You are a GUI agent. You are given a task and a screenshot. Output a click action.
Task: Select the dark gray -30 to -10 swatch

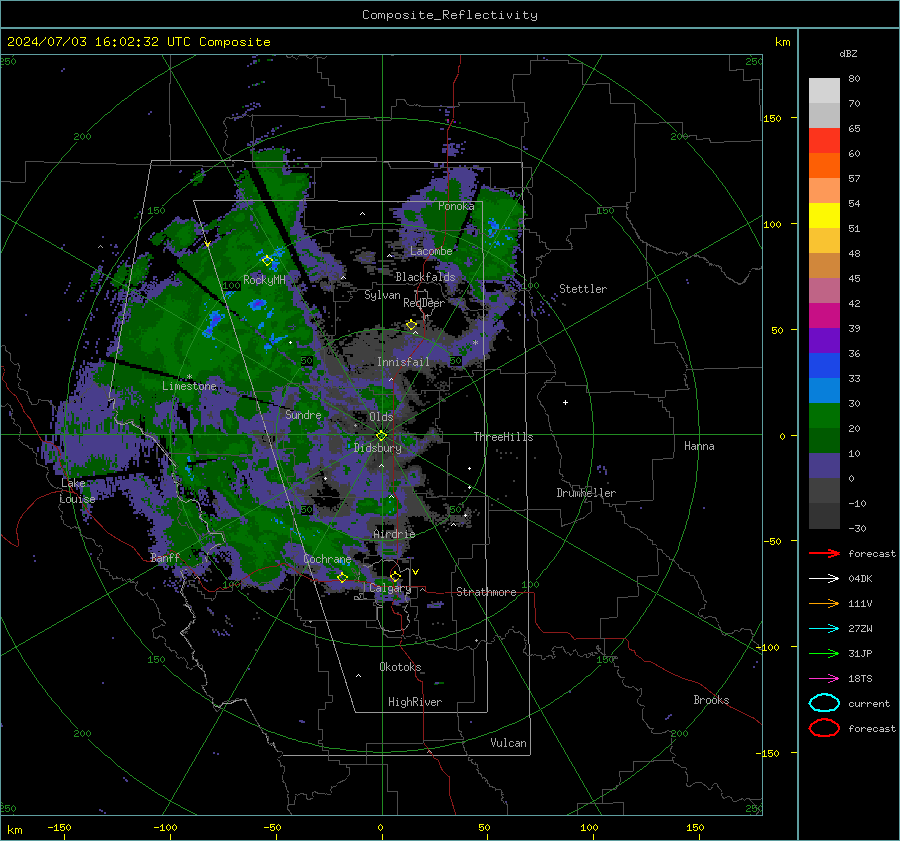pyautogui.click(x=824, y=516)
